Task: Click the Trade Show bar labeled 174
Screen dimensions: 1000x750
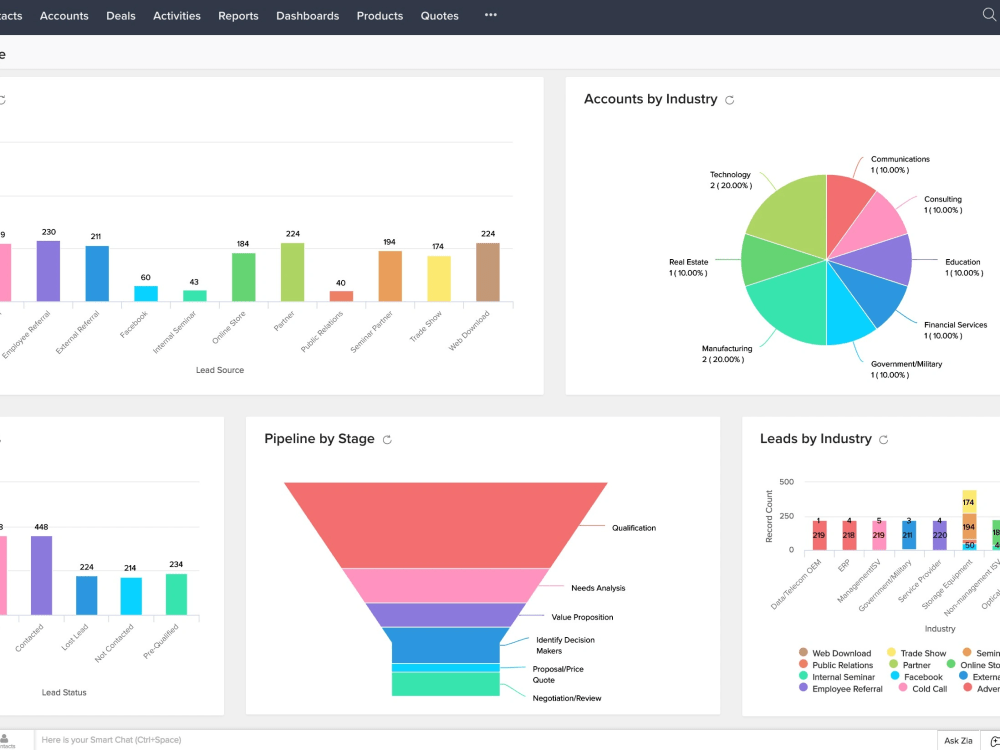Action: [x=439, y=278]
